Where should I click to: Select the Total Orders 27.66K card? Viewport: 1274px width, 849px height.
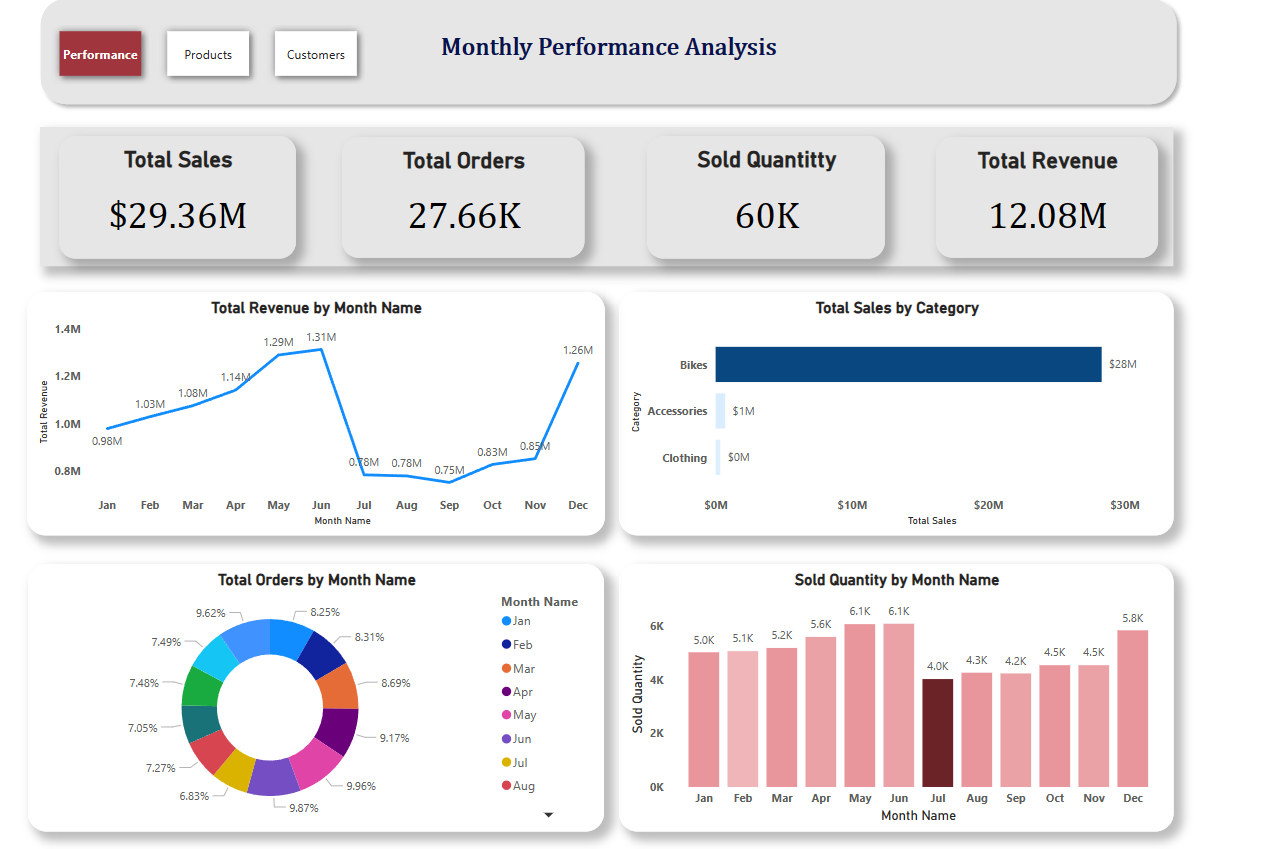[x=463, y=197]
